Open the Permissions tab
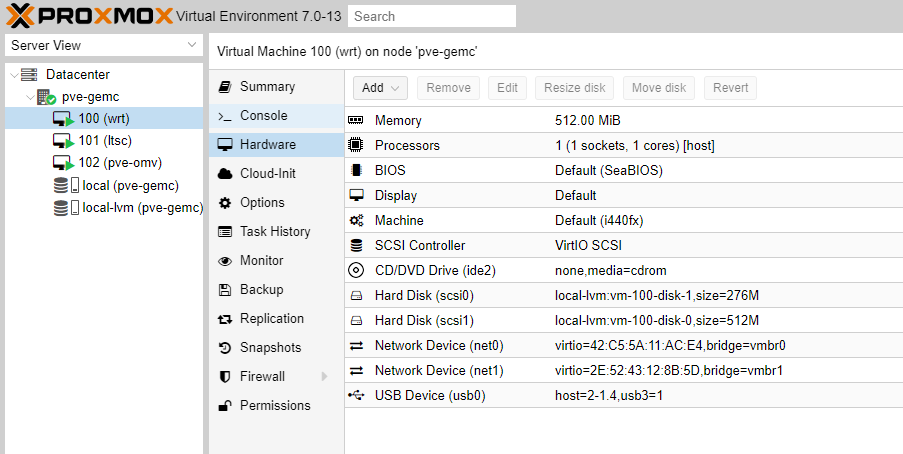 (x=276, y=406)
